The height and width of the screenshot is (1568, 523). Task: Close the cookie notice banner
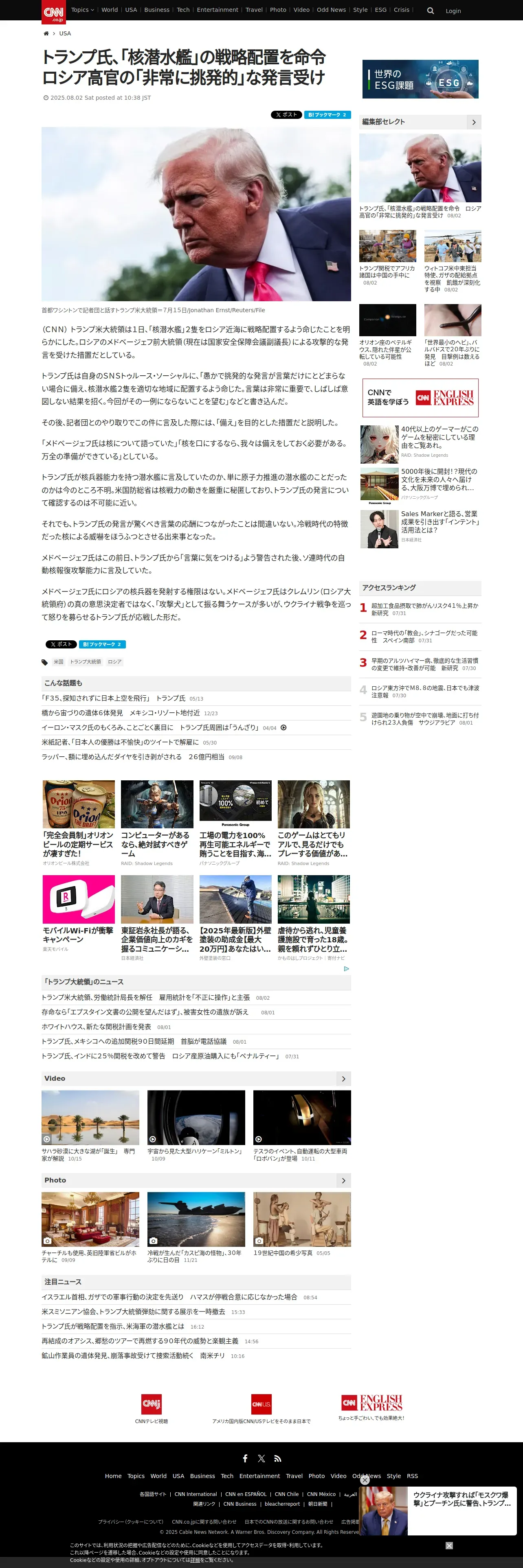coord(449,1546)
